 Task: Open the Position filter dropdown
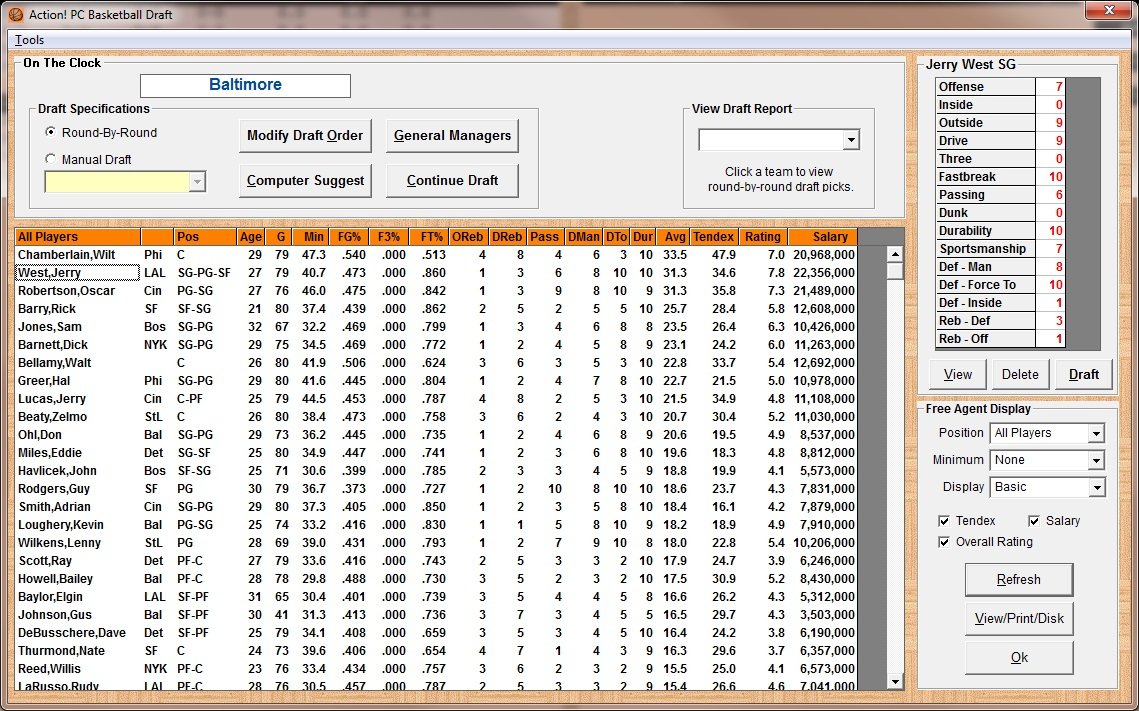[x=1096, y=434]
